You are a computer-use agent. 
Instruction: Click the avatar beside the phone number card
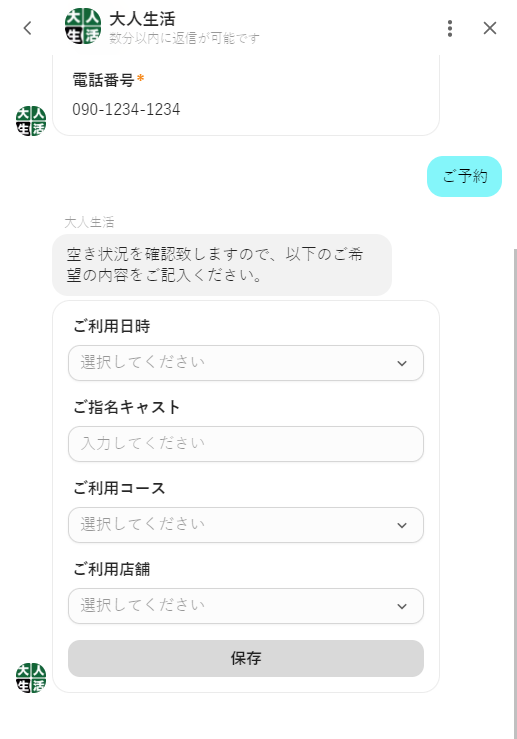click(x=31, y=121)
